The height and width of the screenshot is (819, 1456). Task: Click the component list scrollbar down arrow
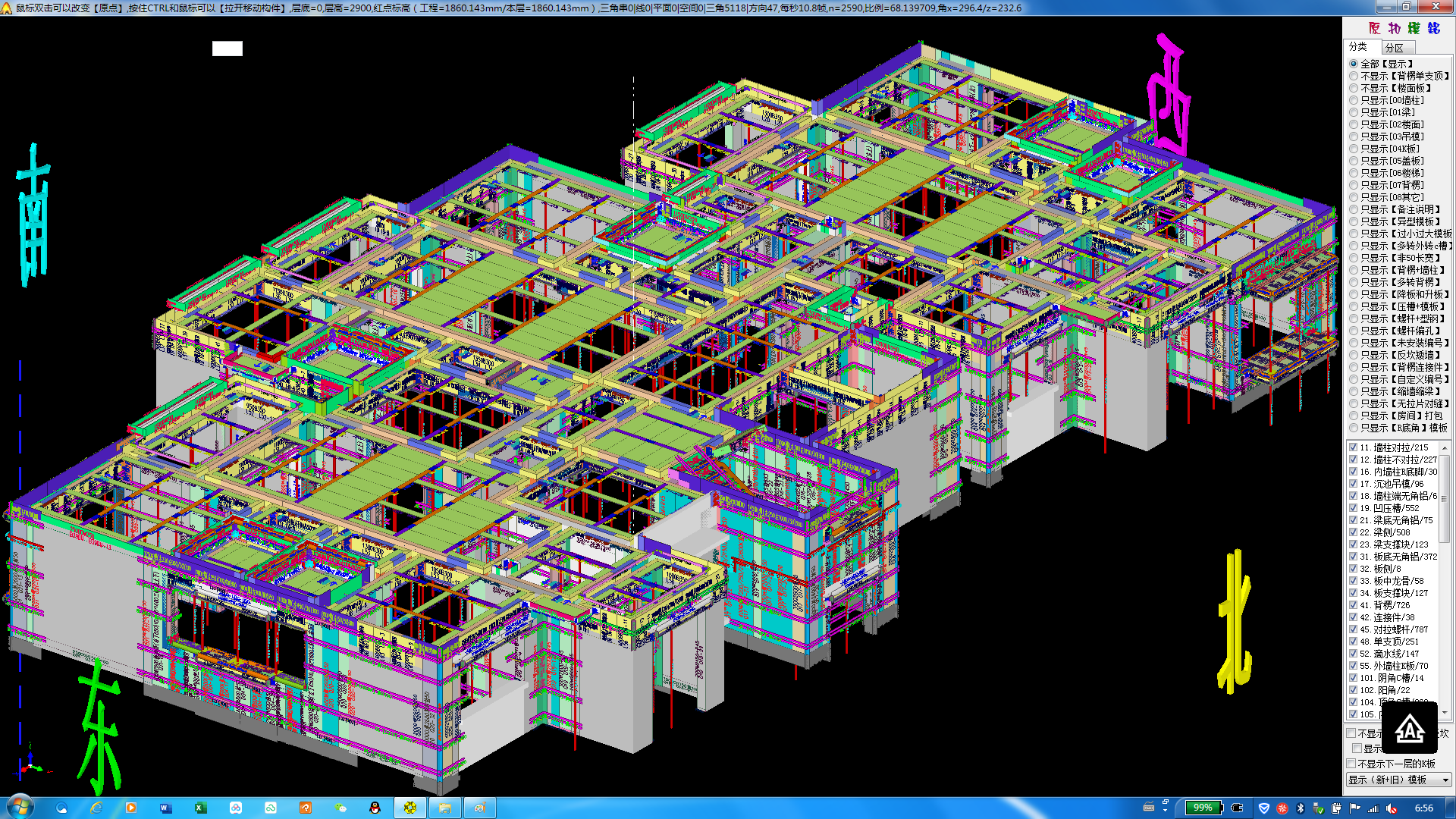pyautogui.click(x=1445, y=713)
